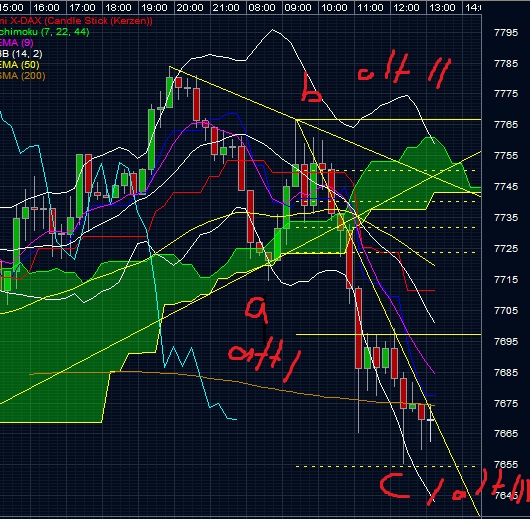Click the 11:00 time axis label
The width and height of the screenshot is (530, 519).
[x=370, y=7]
